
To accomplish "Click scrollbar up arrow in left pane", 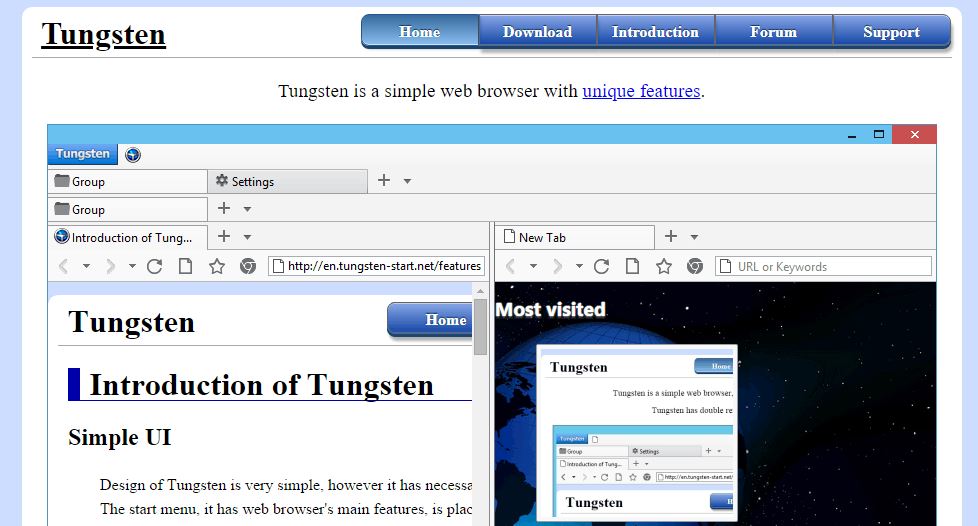I will click(x=480, y=291).
